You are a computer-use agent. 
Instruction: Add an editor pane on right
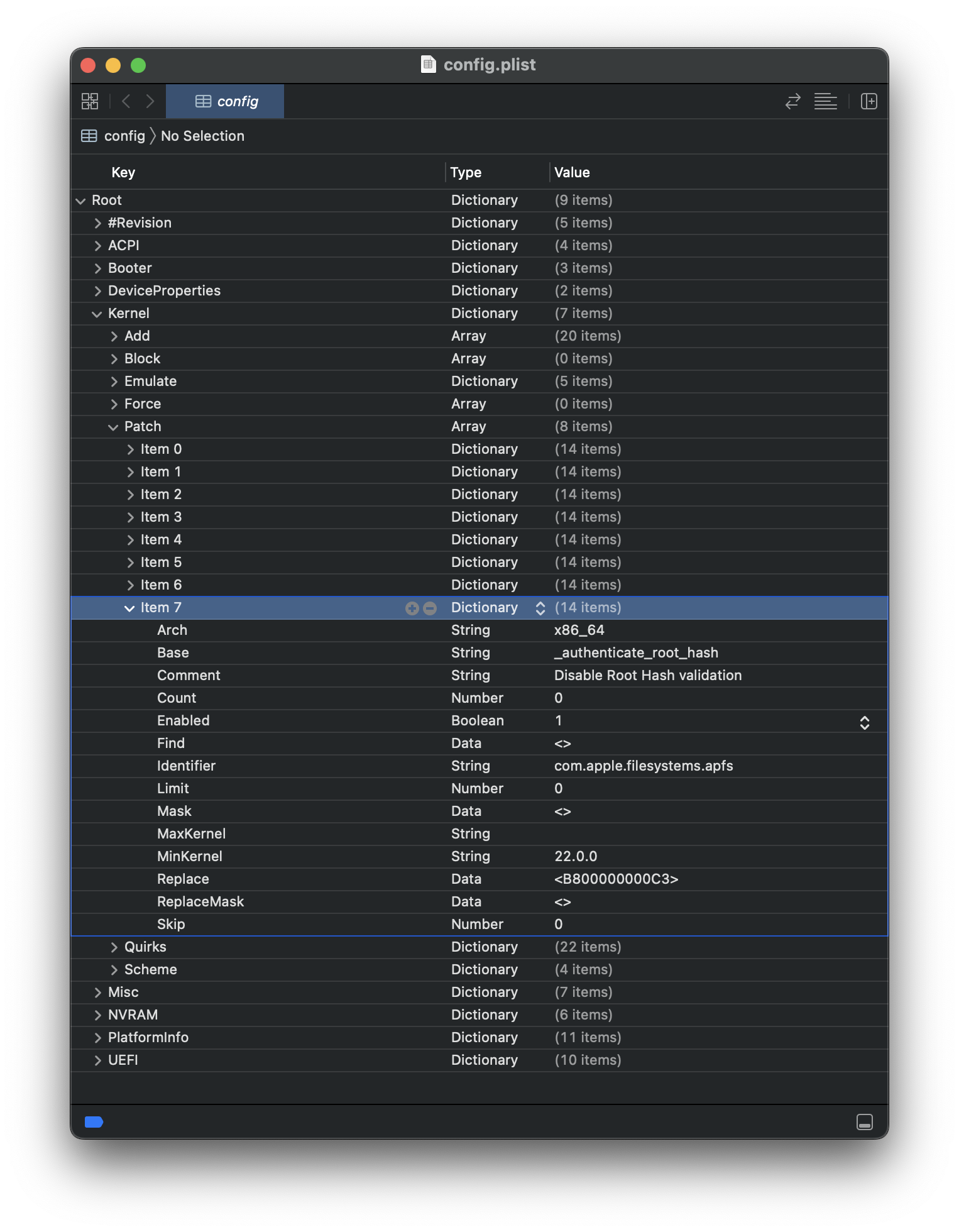pos(869,101)
